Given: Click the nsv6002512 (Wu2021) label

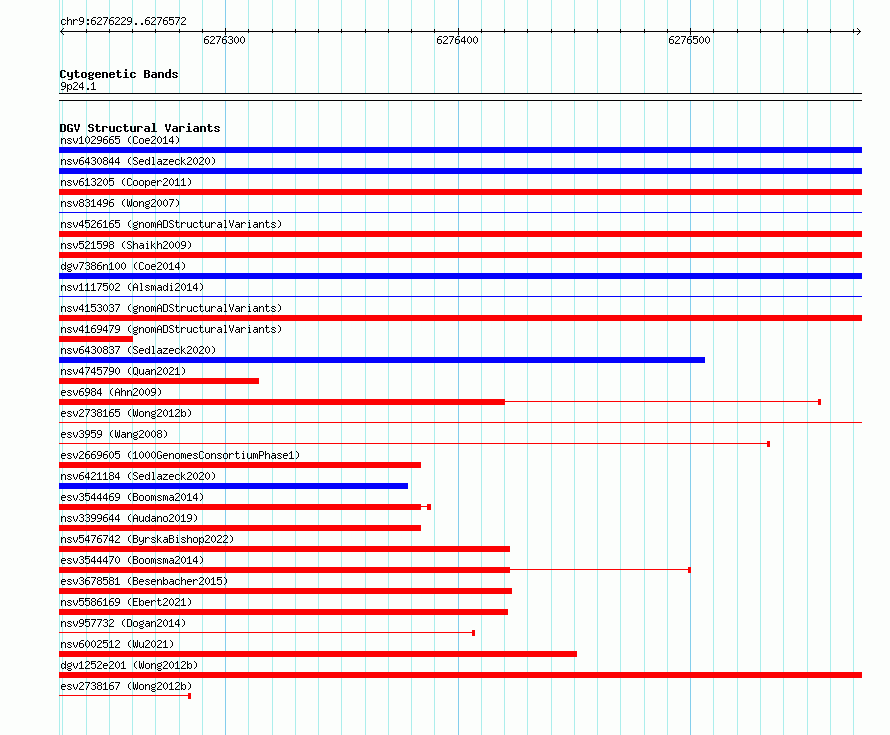Looking at the screenshot, I should (117, 644).
